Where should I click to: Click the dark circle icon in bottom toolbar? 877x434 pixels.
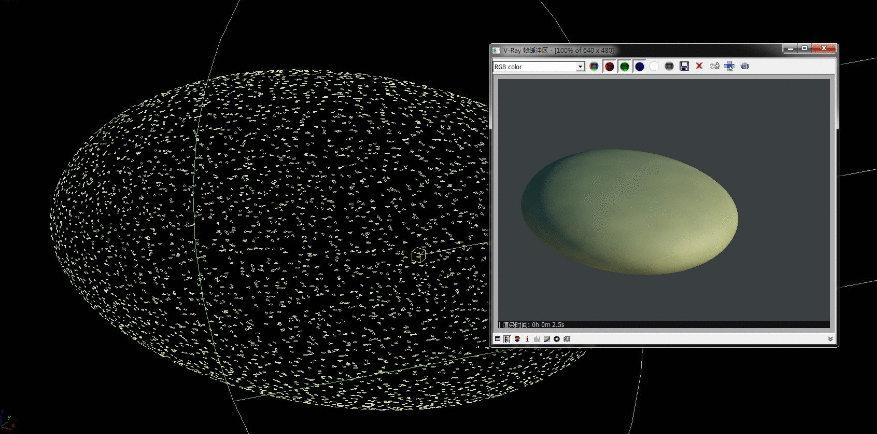[x=556, y=339]
